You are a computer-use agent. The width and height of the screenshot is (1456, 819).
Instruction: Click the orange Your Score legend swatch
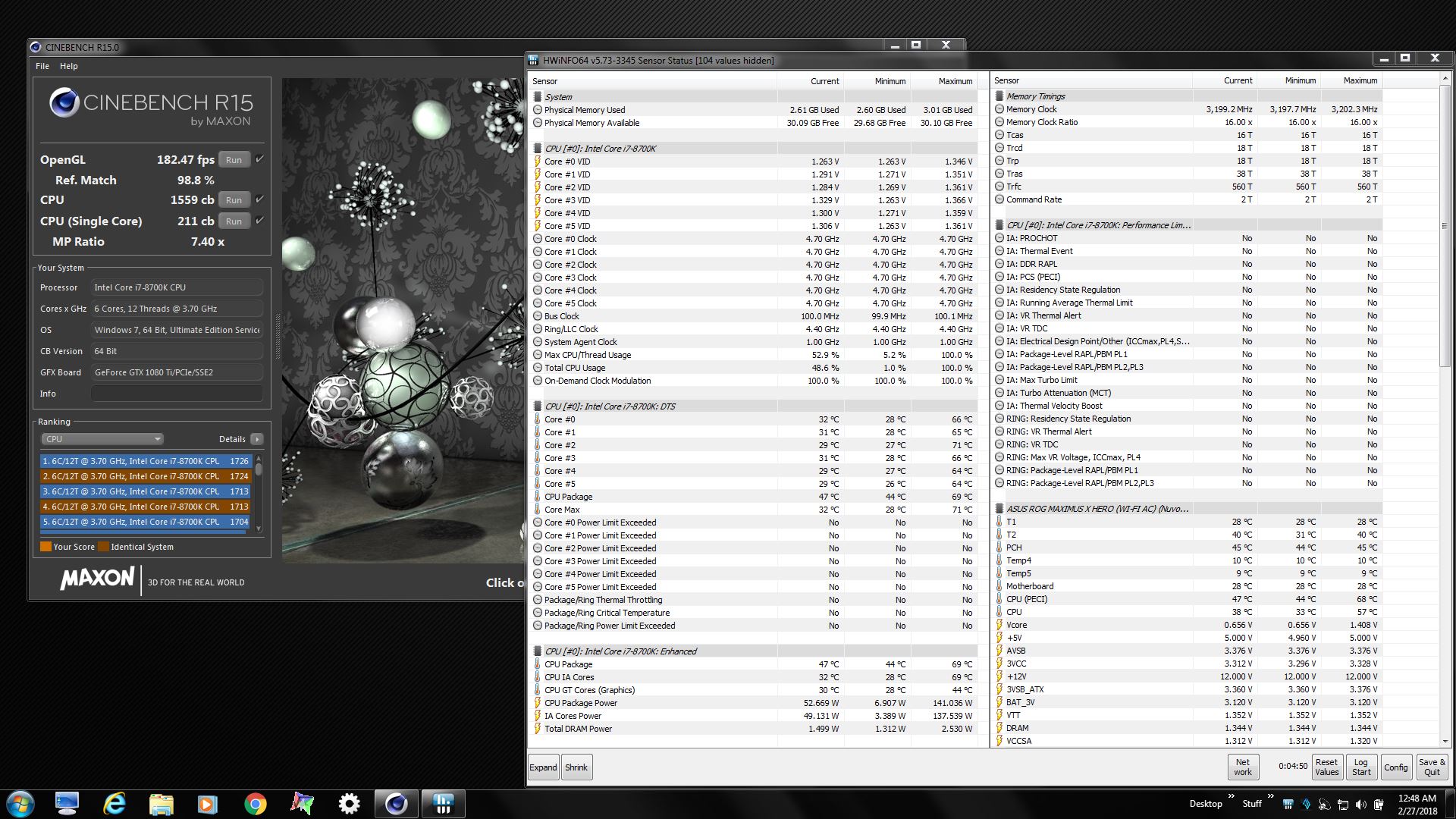coord(45,547)
